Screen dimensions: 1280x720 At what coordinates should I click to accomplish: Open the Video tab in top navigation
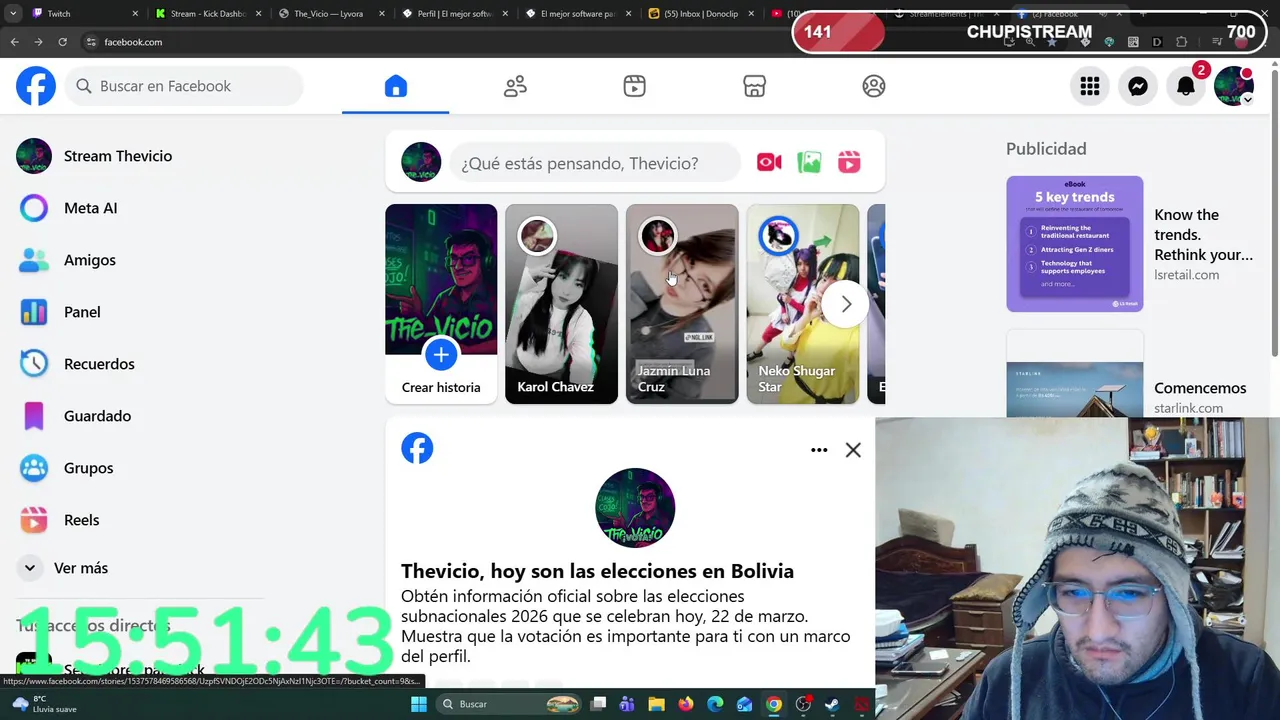click(x=634, y=86)
